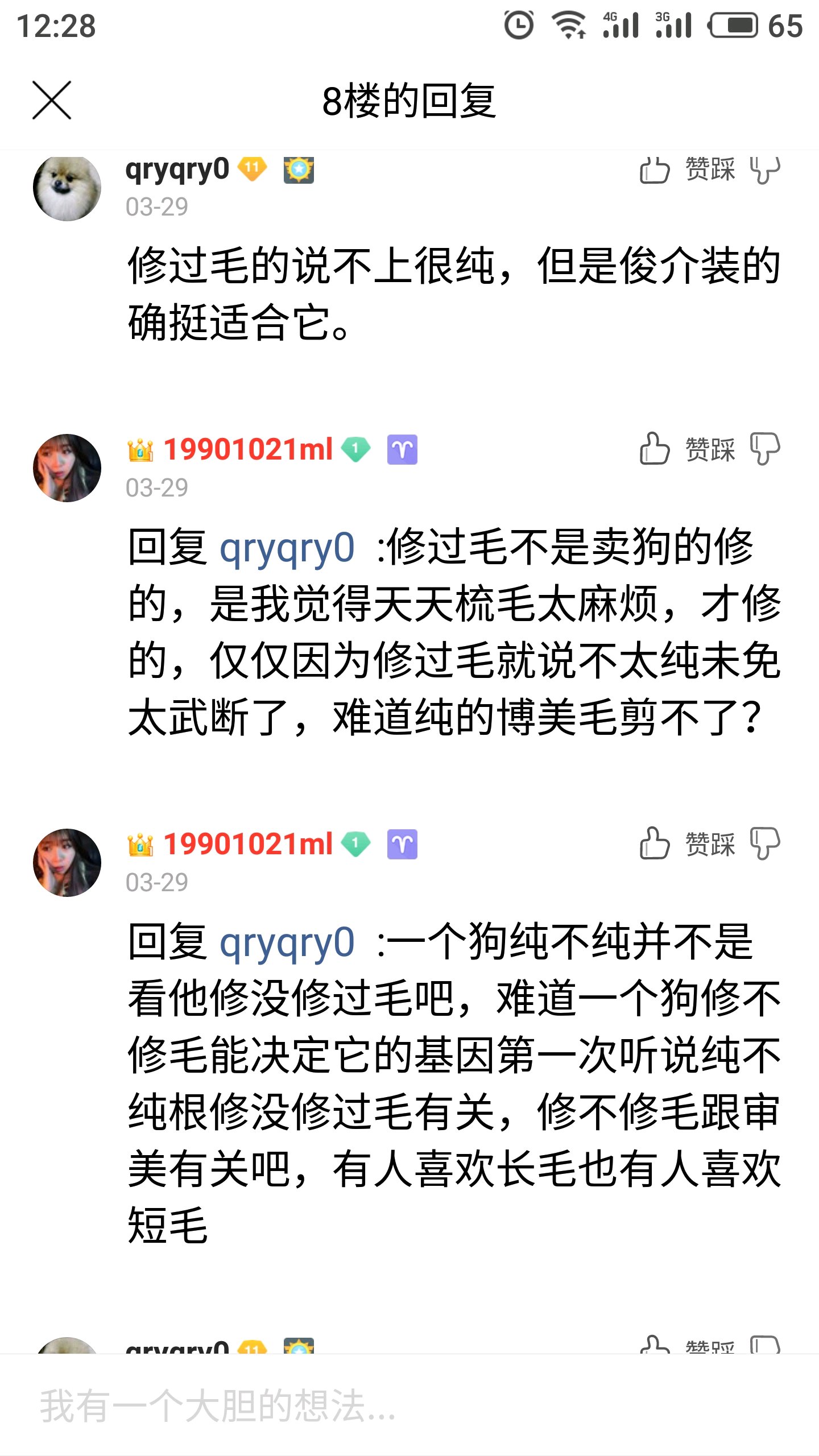Tap the purple Aries zodiac icon on middle reply
This screenshot has width=819, height=1456.
[402, 449]
